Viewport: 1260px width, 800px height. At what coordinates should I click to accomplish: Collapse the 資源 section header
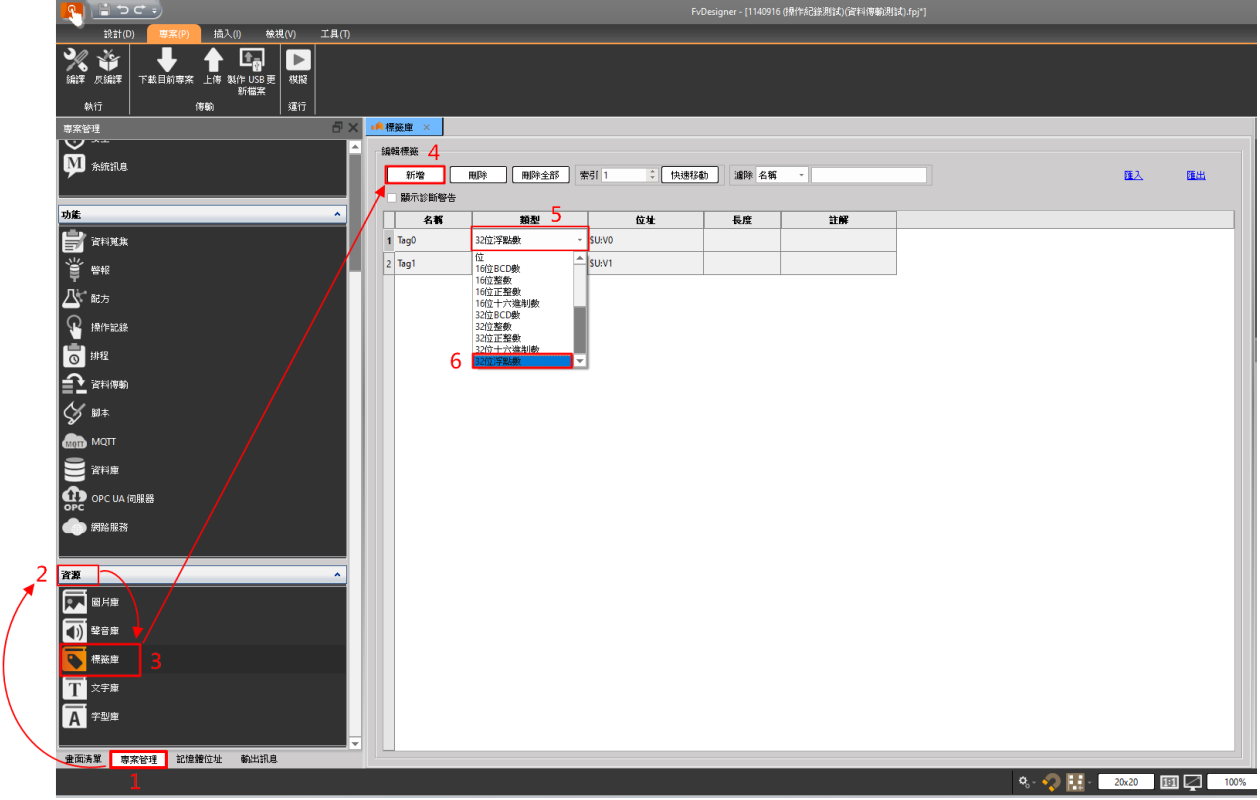click(337, 575)
